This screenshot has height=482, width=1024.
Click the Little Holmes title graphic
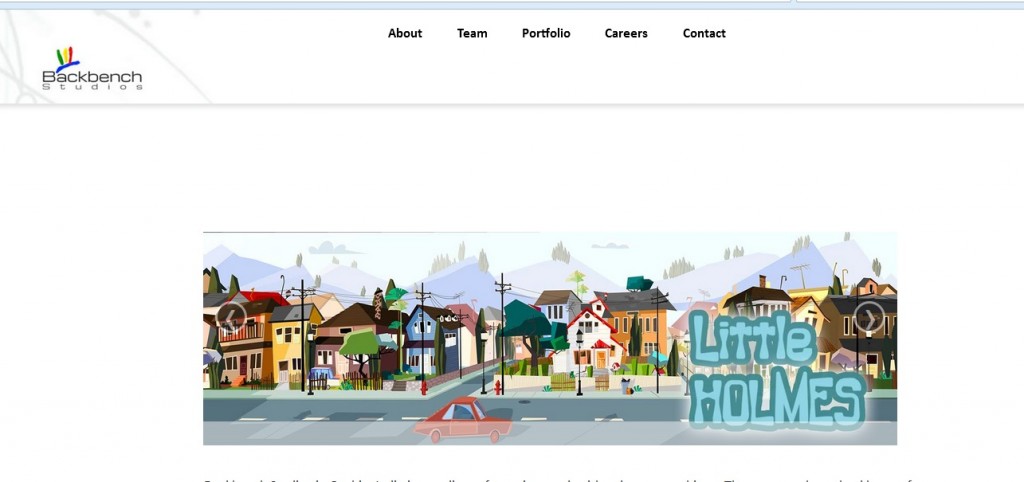click(x=776, y=369)
